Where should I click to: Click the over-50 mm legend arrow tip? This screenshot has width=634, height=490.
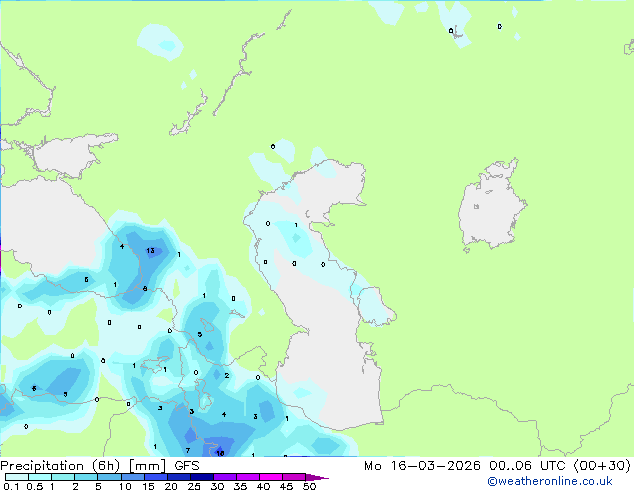[x=317, y=477]
